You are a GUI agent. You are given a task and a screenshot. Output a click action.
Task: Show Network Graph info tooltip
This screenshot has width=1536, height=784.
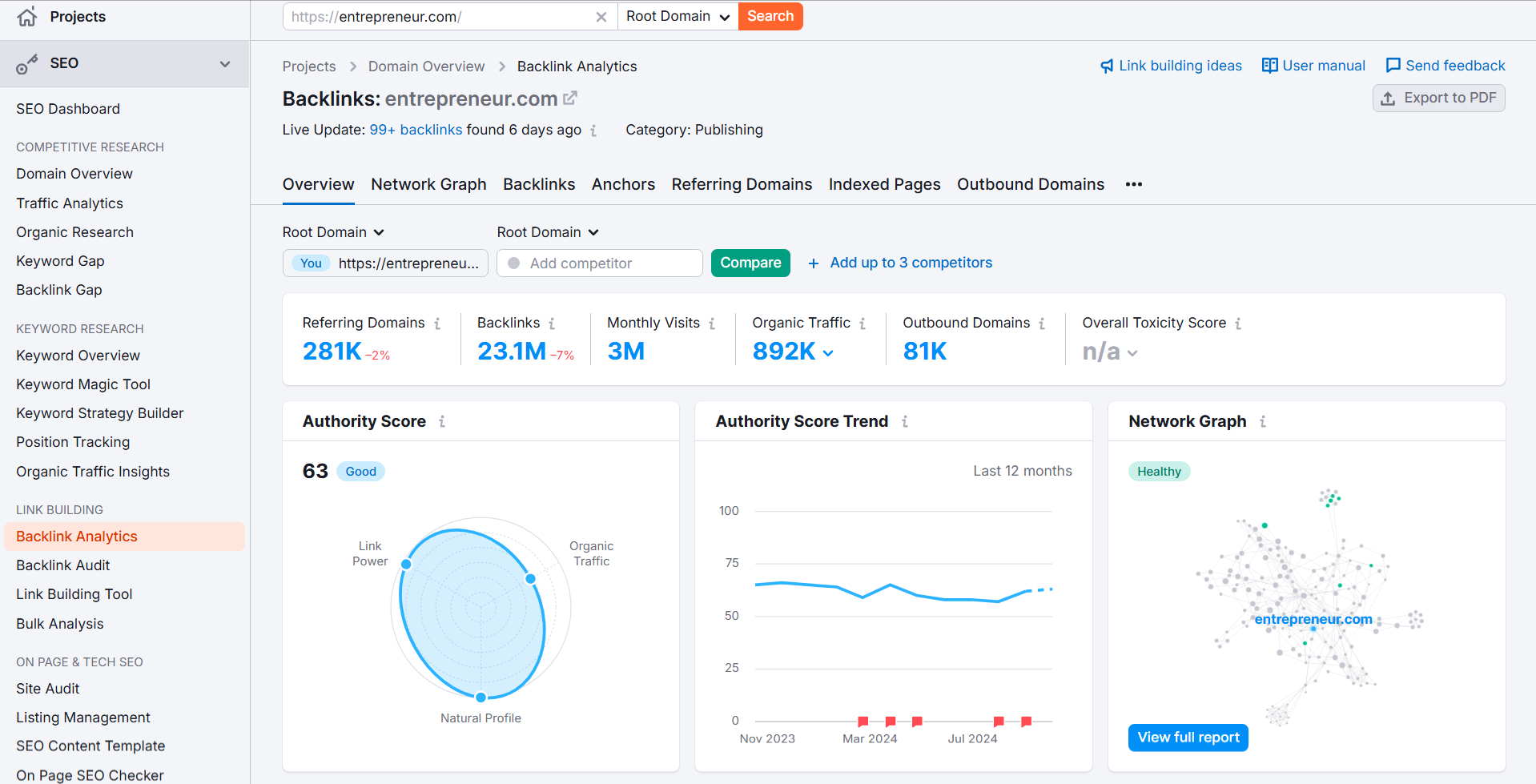[1263, 421]
